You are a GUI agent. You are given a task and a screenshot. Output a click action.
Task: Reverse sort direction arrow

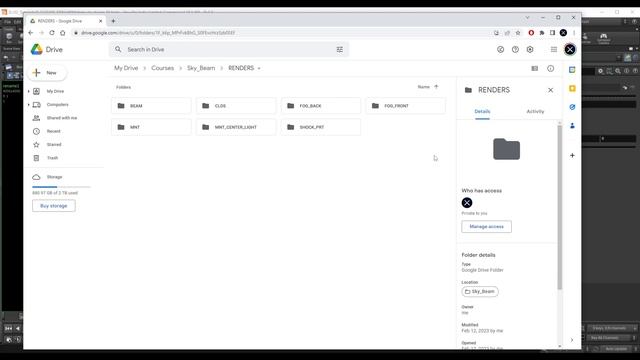436,87
